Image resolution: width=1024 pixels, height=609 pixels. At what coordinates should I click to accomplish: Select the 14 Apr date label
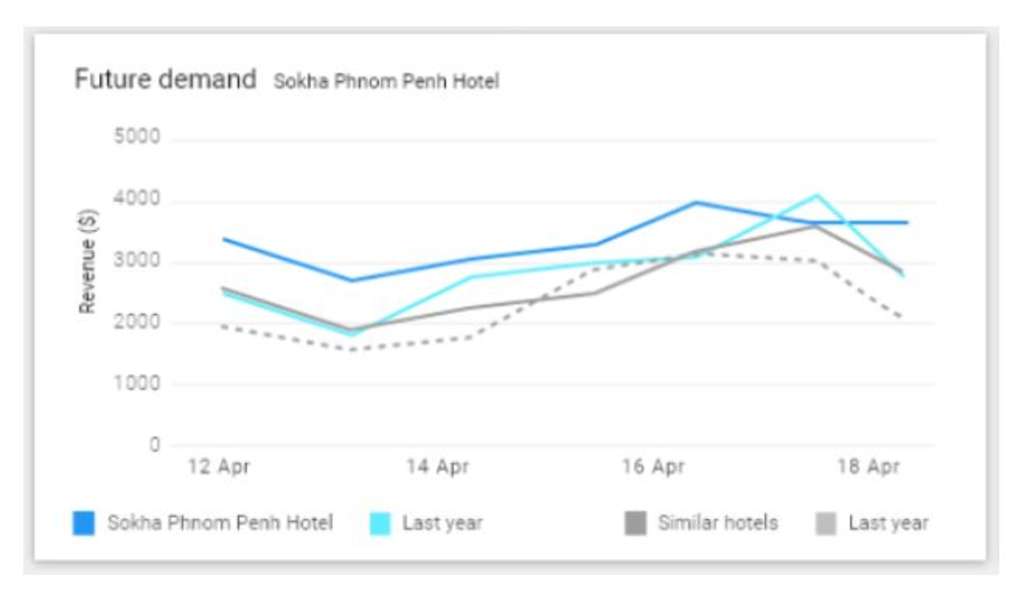pyautogui.click(x=437, y=467)
